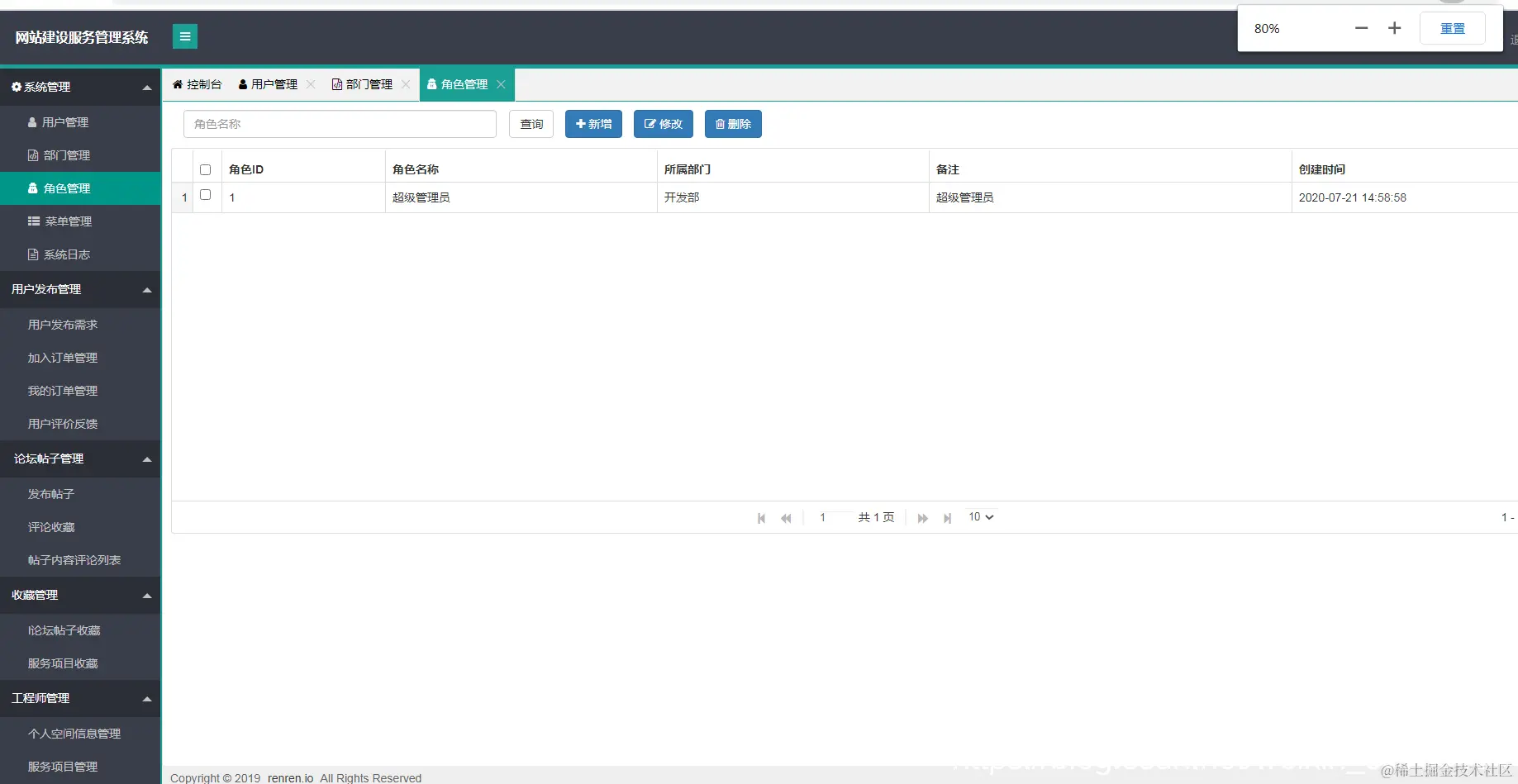Open 菜单管理 in the sidebar

80,221
